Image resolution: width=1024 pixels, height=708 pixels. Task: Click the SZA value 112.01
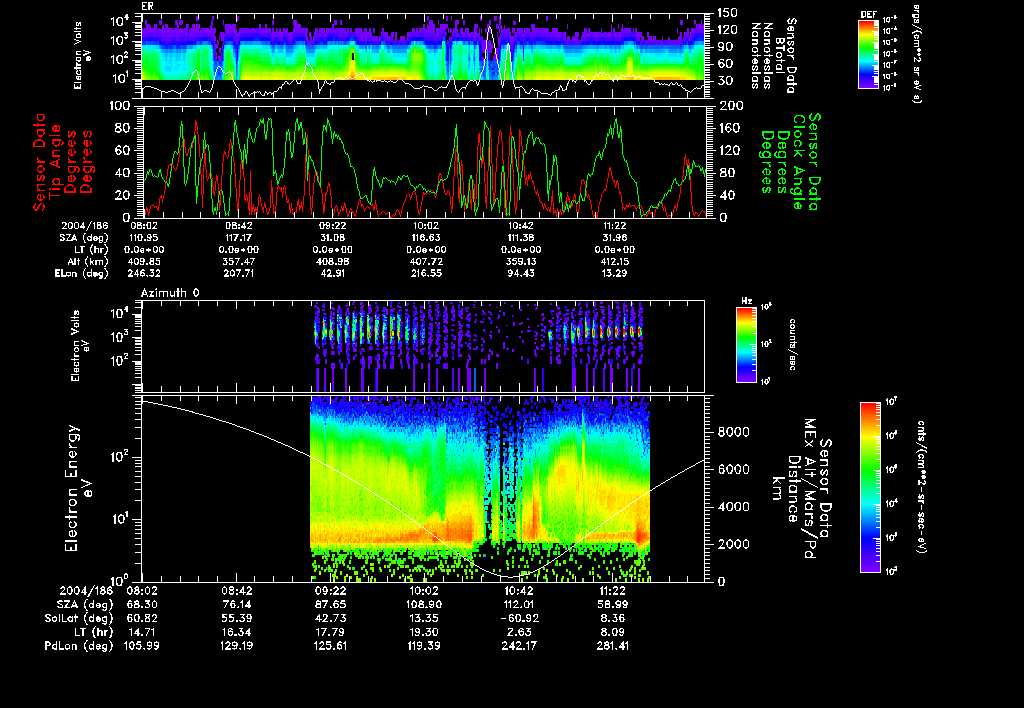click(519, 605)
